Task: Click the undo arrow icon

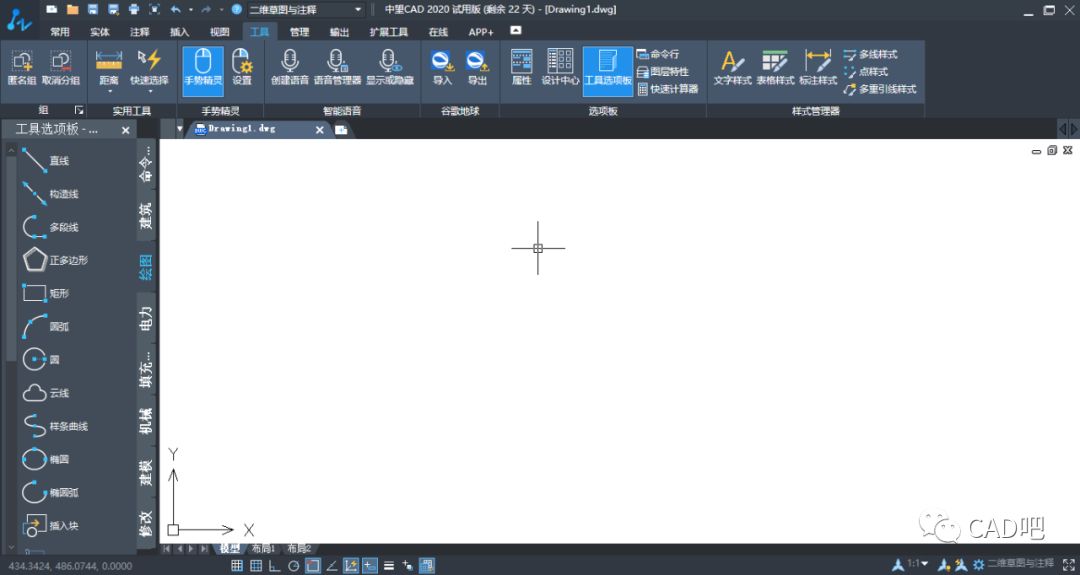Action: click(x=176, y=10)
